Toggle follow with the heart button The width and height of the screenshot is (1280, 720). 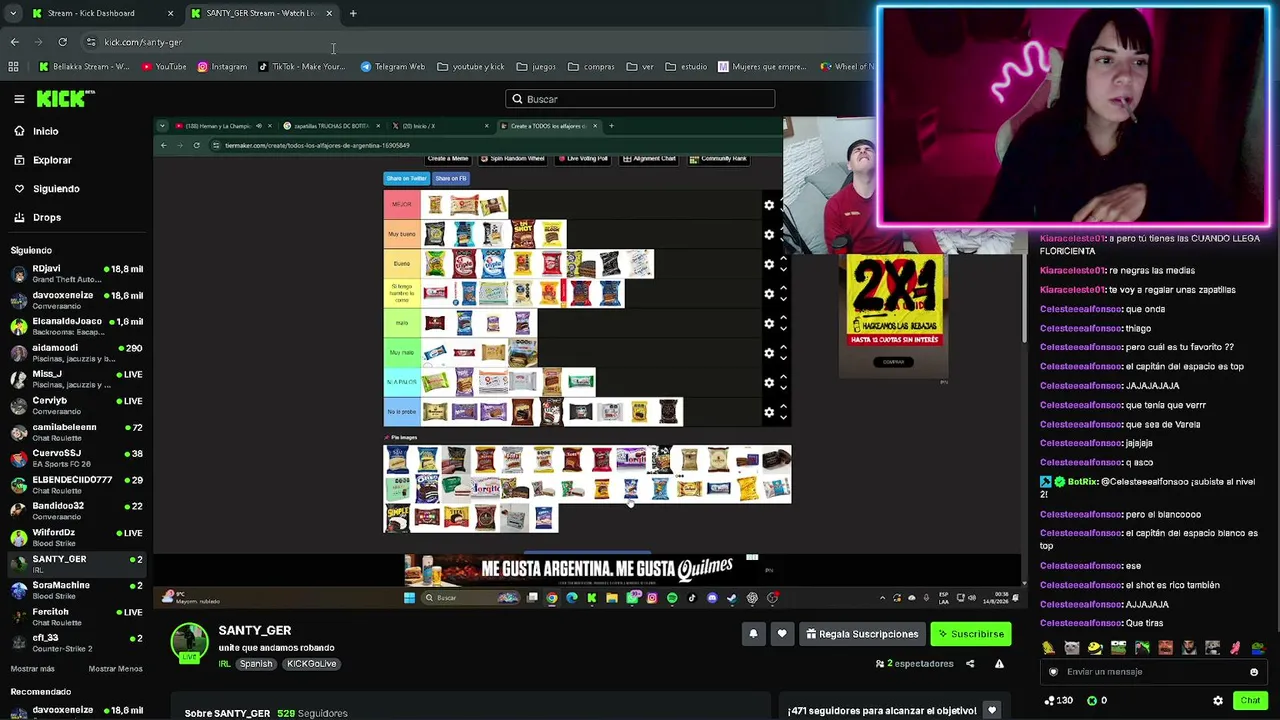coord(782,634)
